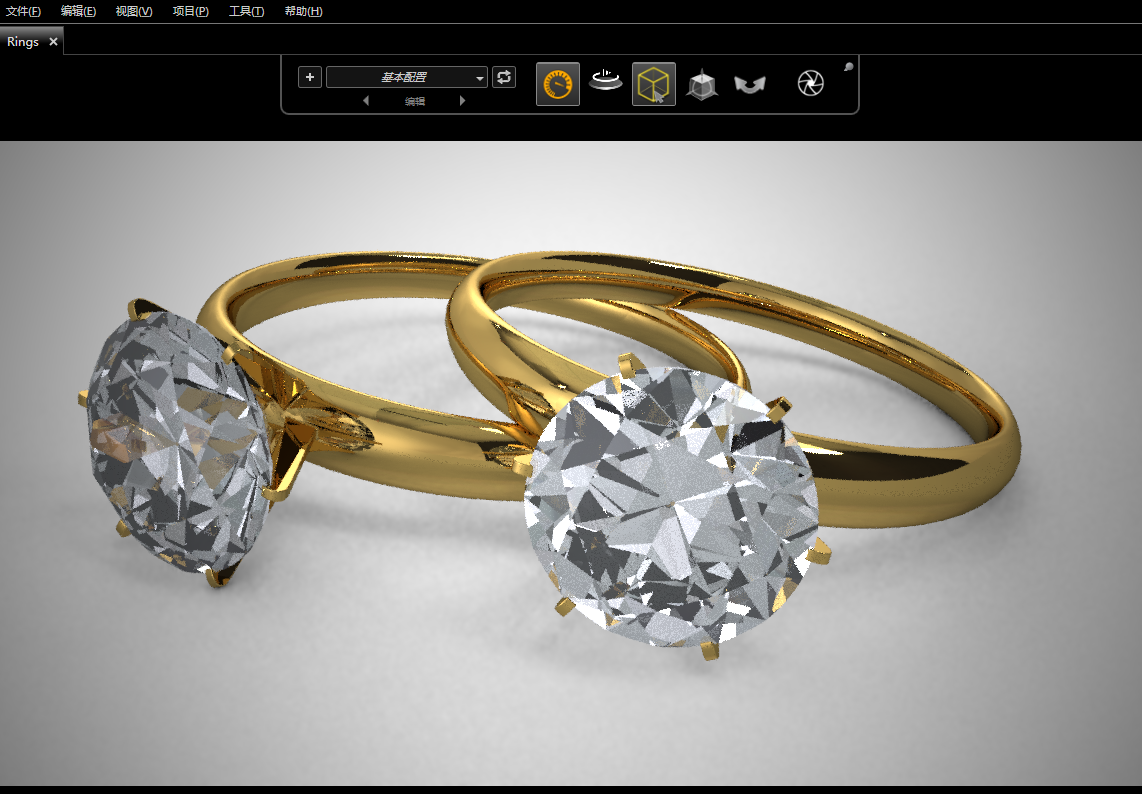The image size is (1142, 794).
Task: Open the 编辑(E) menu
Action: pyautogui.click(x=78, y=11)
